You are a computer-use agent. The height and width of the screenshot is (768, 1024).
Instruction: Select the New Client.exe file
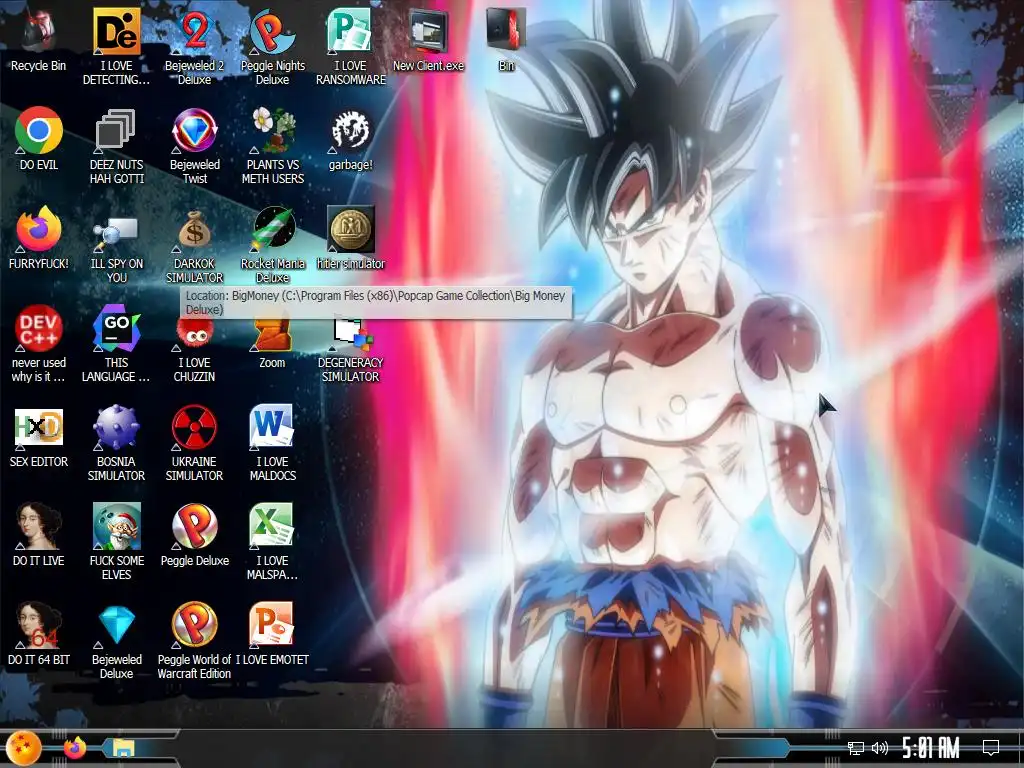(x=428, y=39)
